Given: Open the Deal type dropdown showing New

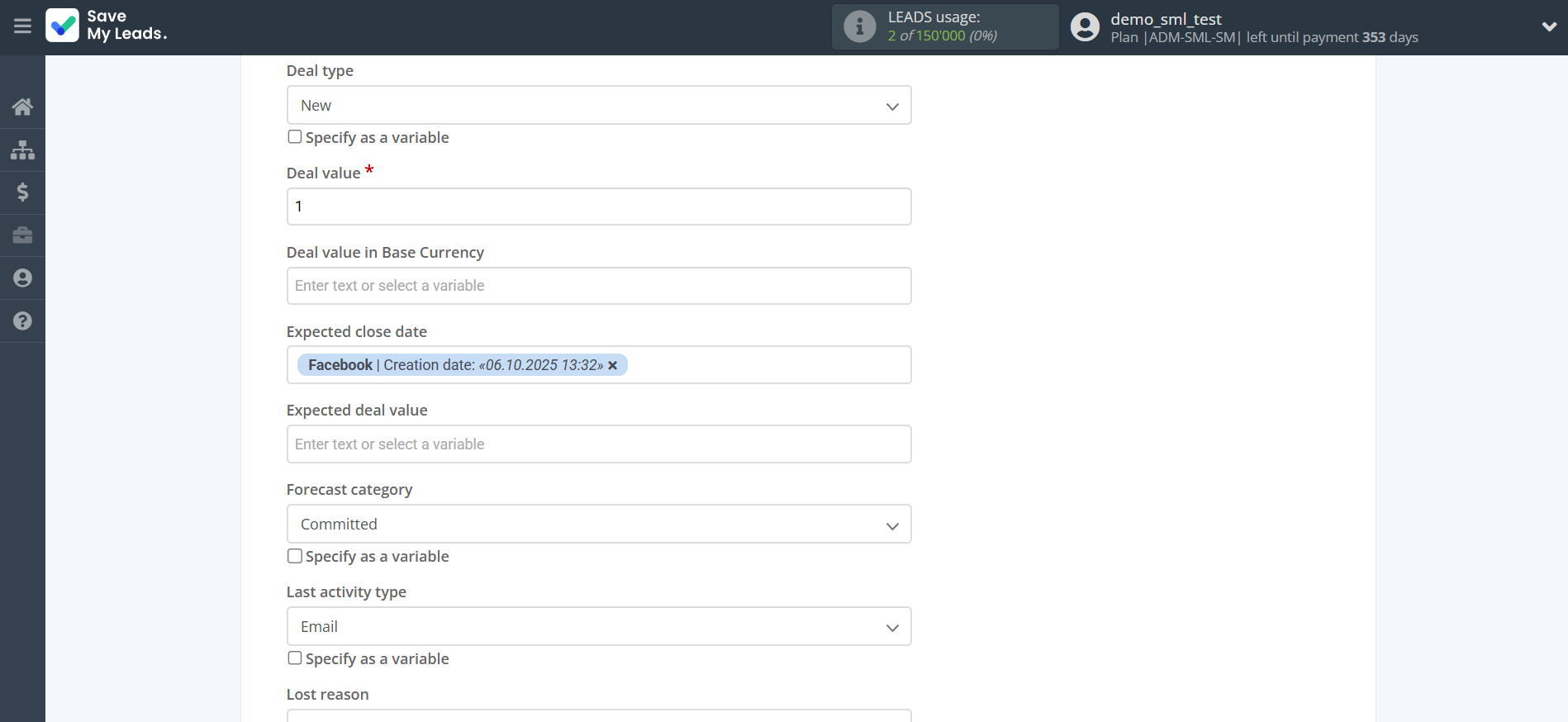Looking at the screenshot, I should coord(598,106).
